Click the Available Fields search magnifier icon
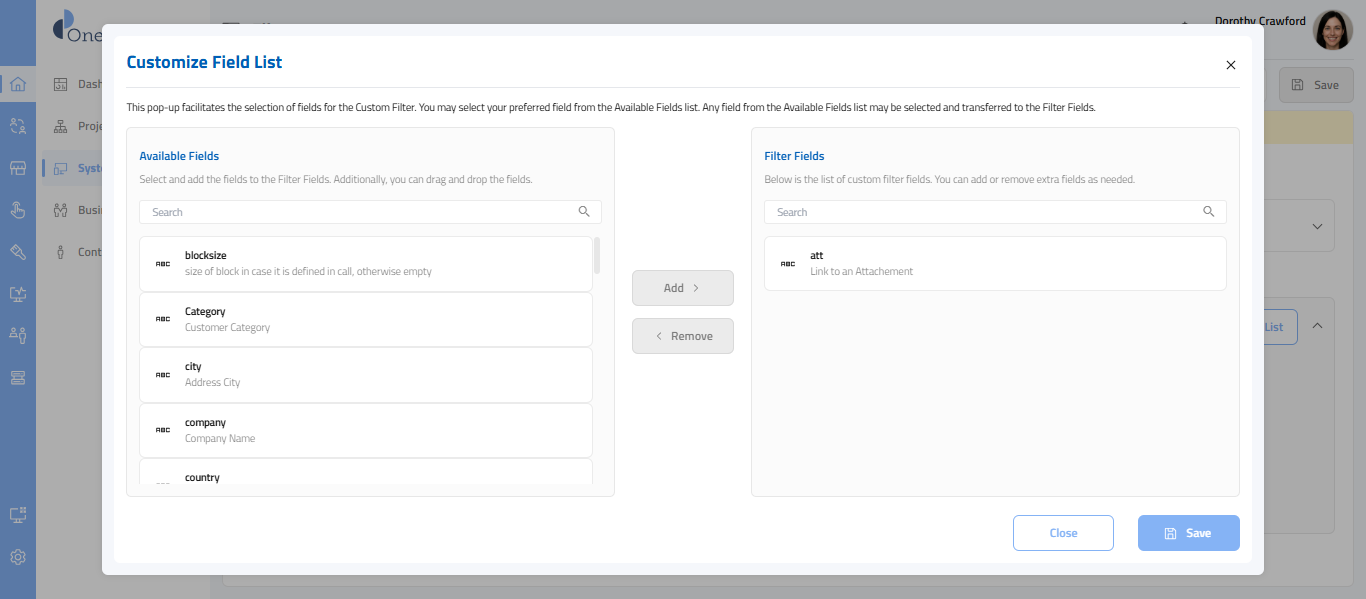The width and height of the screenshot is (1366, 599). 584,212
